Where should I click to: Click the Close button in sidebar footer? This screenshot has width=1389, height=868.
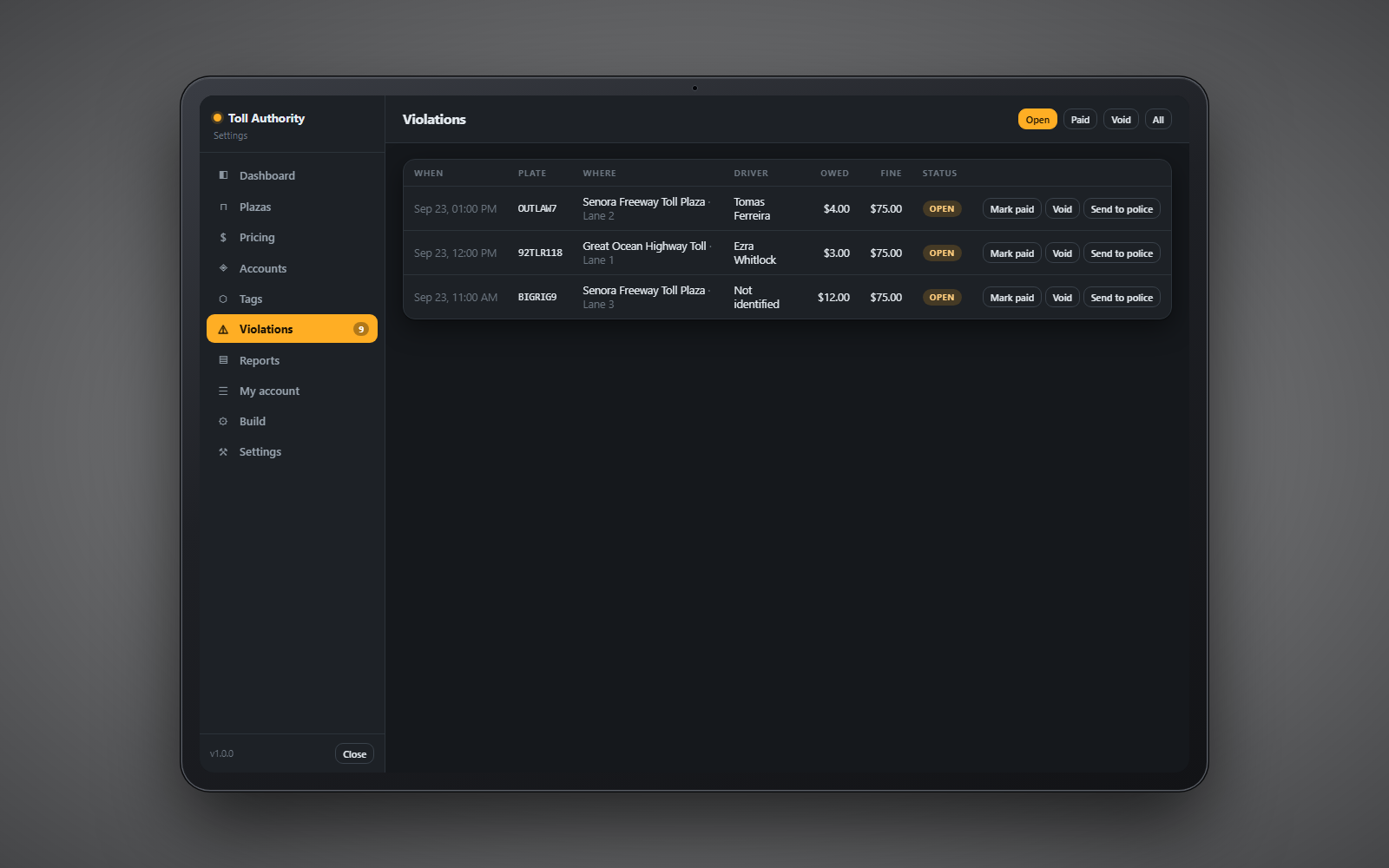[x=354, y=754]
